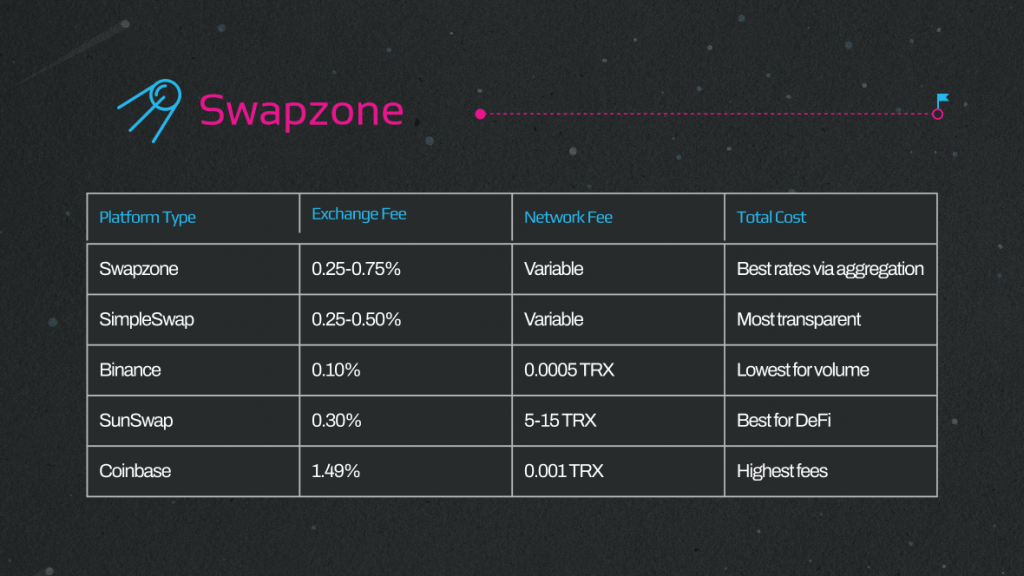Screen dimensions: 1024x576
Task: Click the 0.0005 TRX network fee cell
Action: (618, 370)
